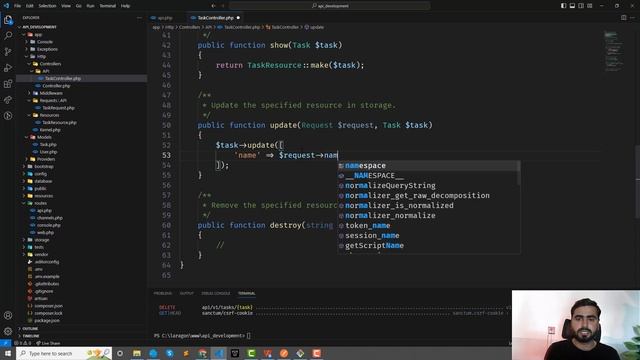The height and width of the screenshot is (360, 640).
Task: Click the Type here to search box
Action: coord(64,353)
